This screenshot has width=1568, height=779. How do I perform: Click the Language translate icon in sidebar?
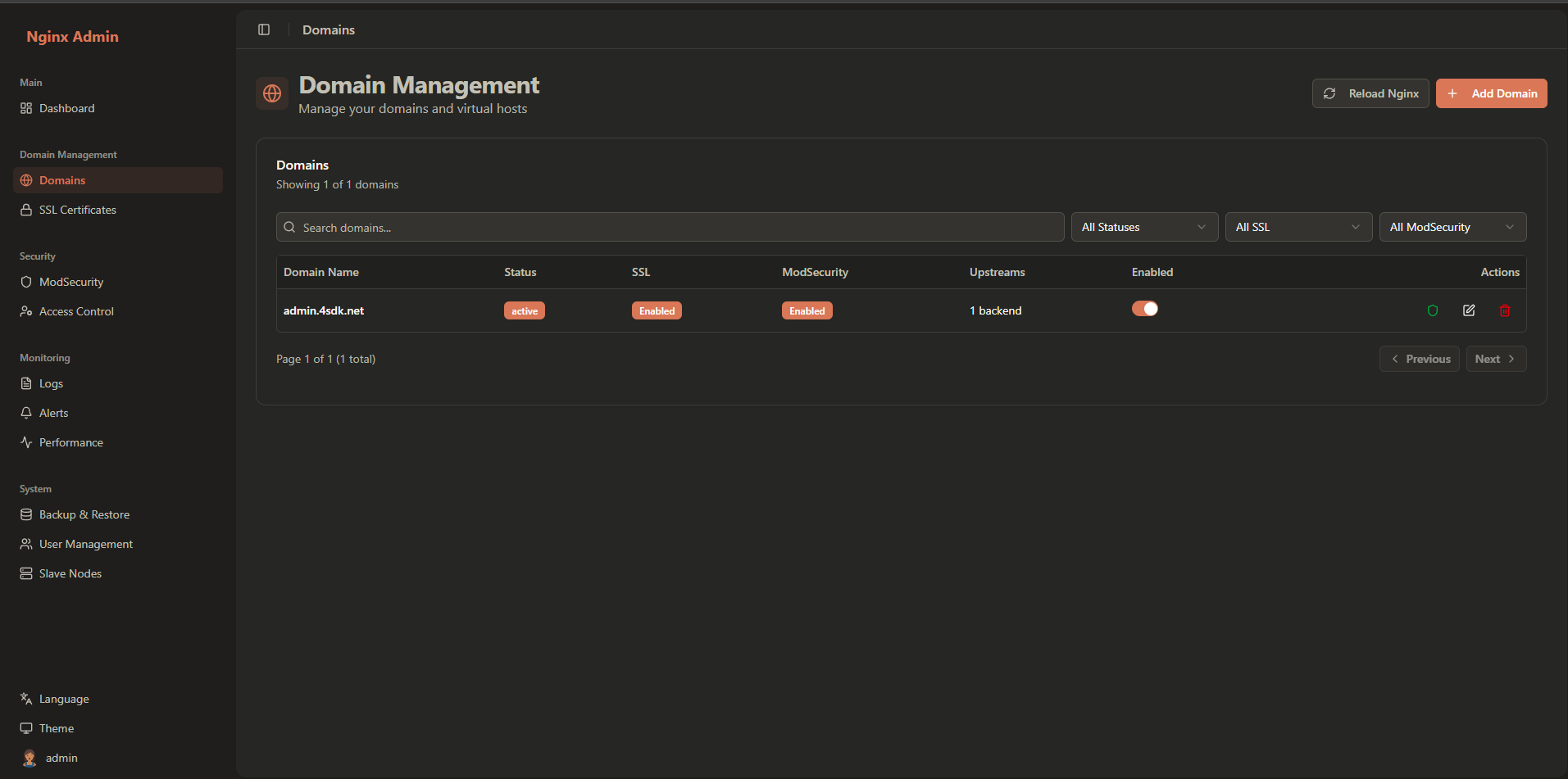[26, 699]
